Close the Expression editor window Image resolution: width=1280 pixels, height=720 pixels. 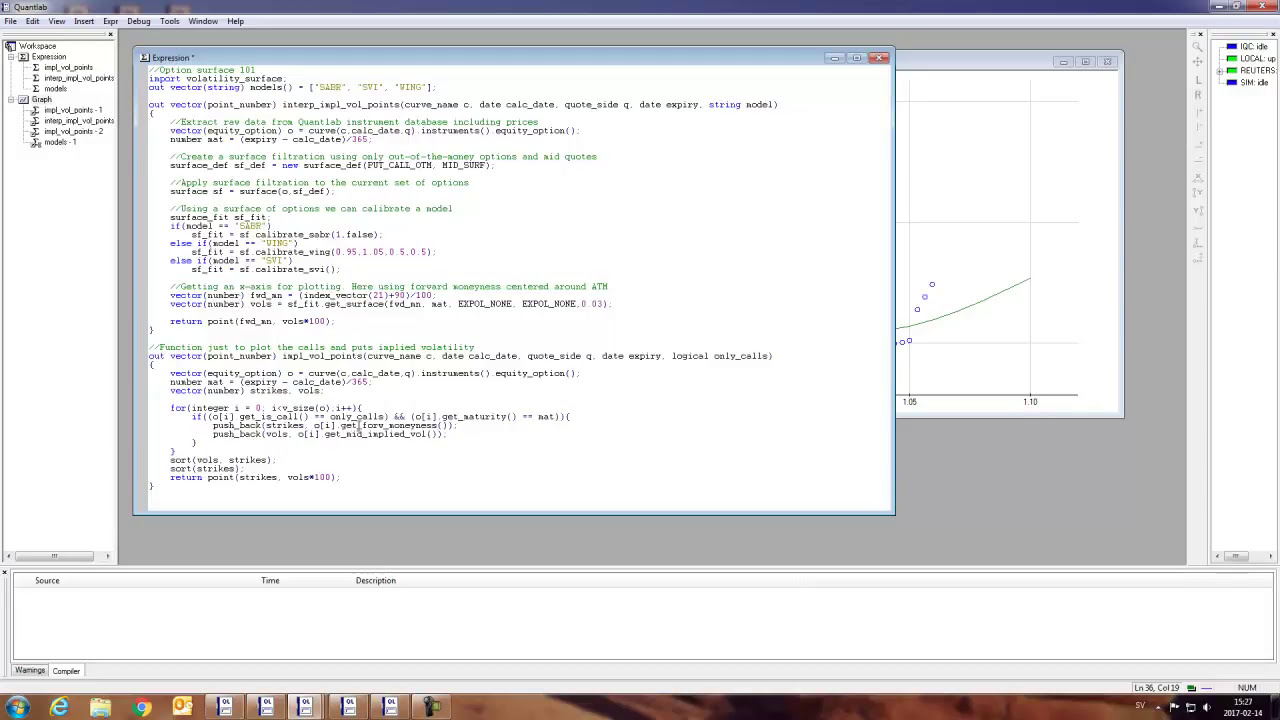tap(880, 58)
